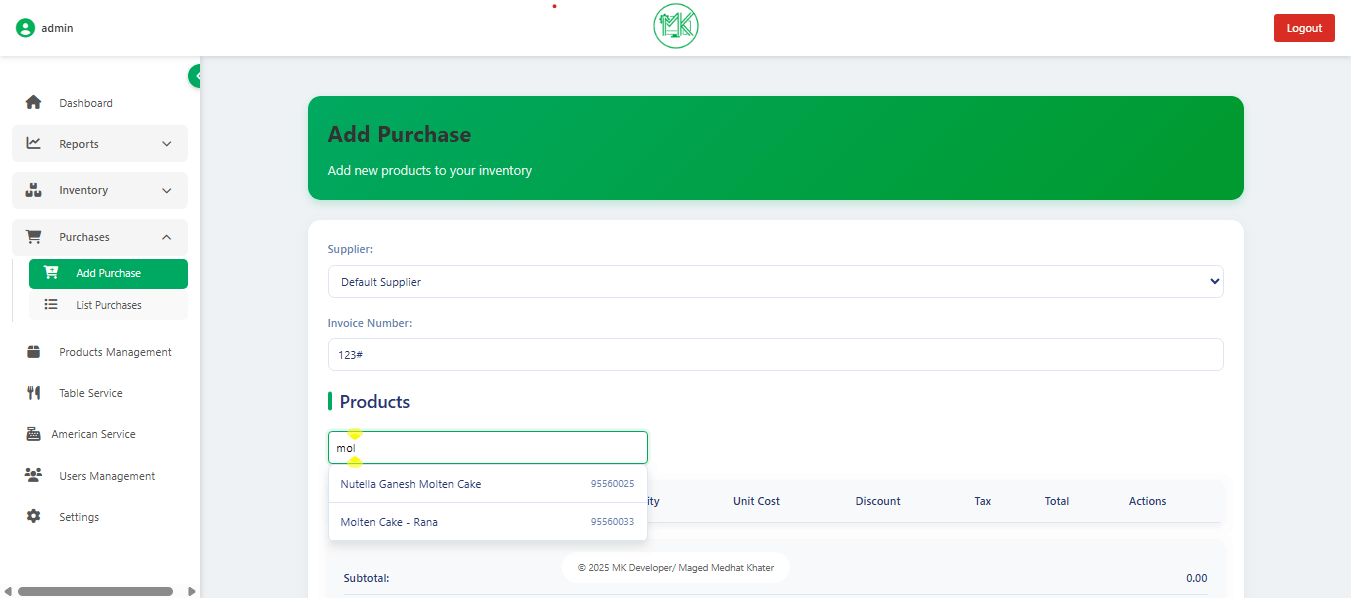Open the Supplier dropdown
This screenshot has width=1351, height=598.
(775, 282)
